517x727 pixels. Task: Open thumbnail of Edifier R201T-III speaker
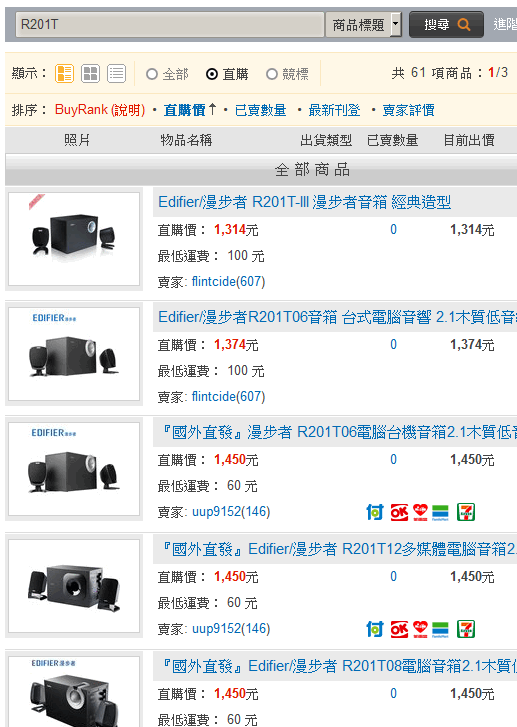pyautogui.click(x=74, y=239)
